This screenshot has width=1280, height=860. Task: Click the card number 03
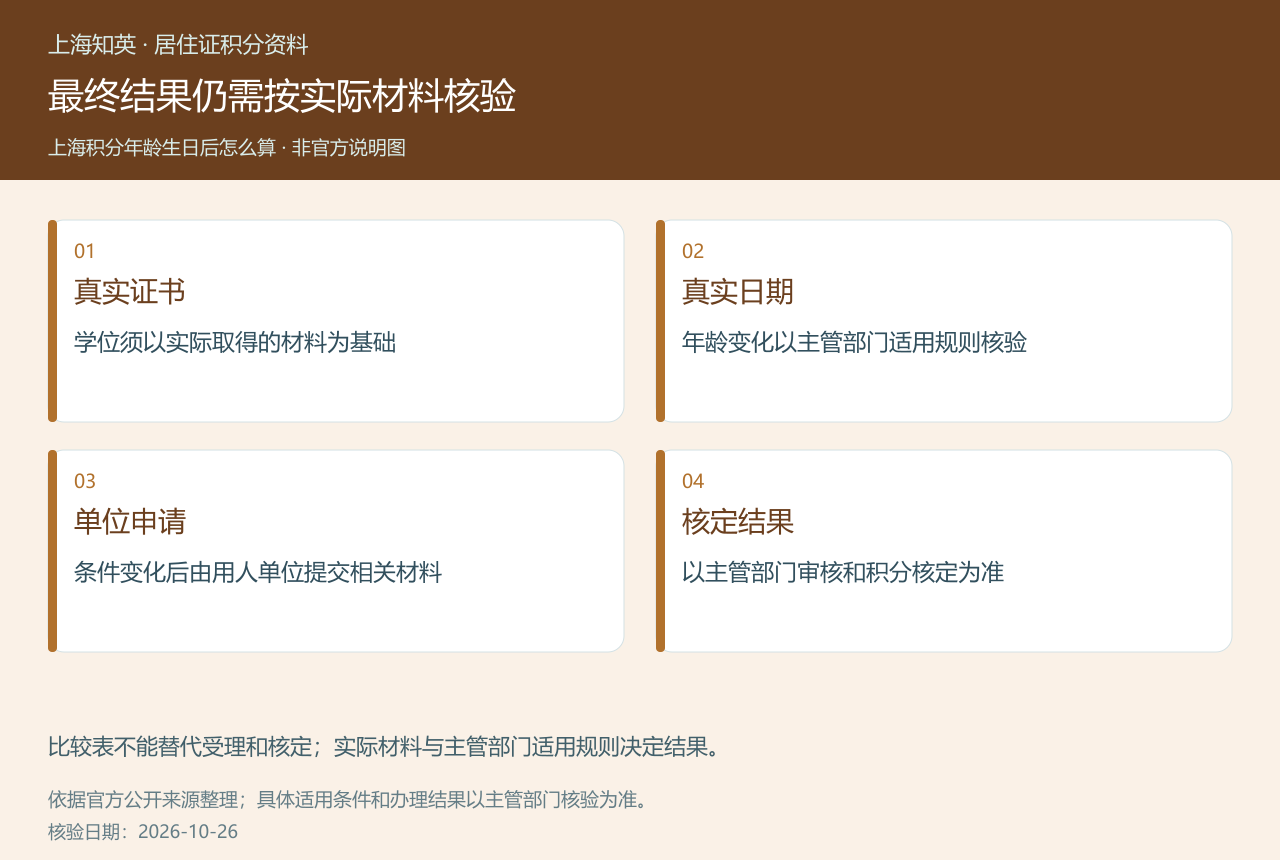(x=85, y=481)
